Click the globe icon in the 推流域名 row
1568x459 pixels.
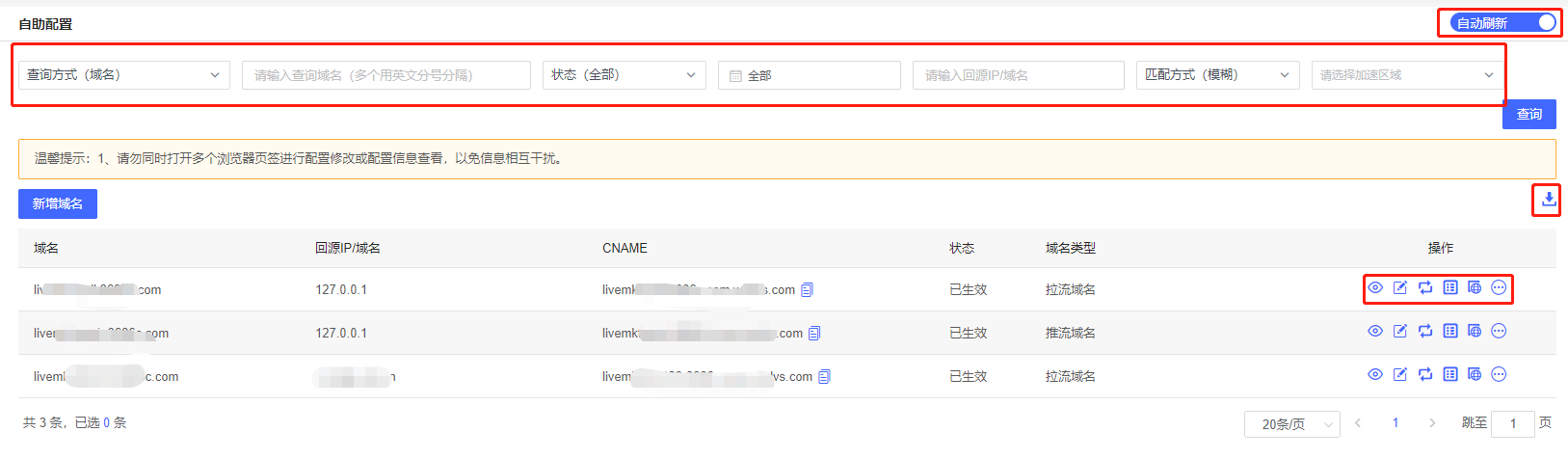coord(1475,331)
